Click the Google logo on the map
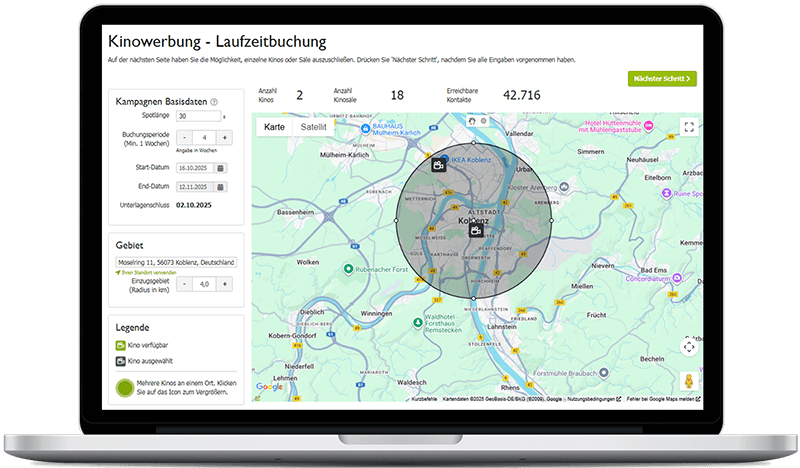Screen dimensions: 800x468 click(x=269, y=387)
